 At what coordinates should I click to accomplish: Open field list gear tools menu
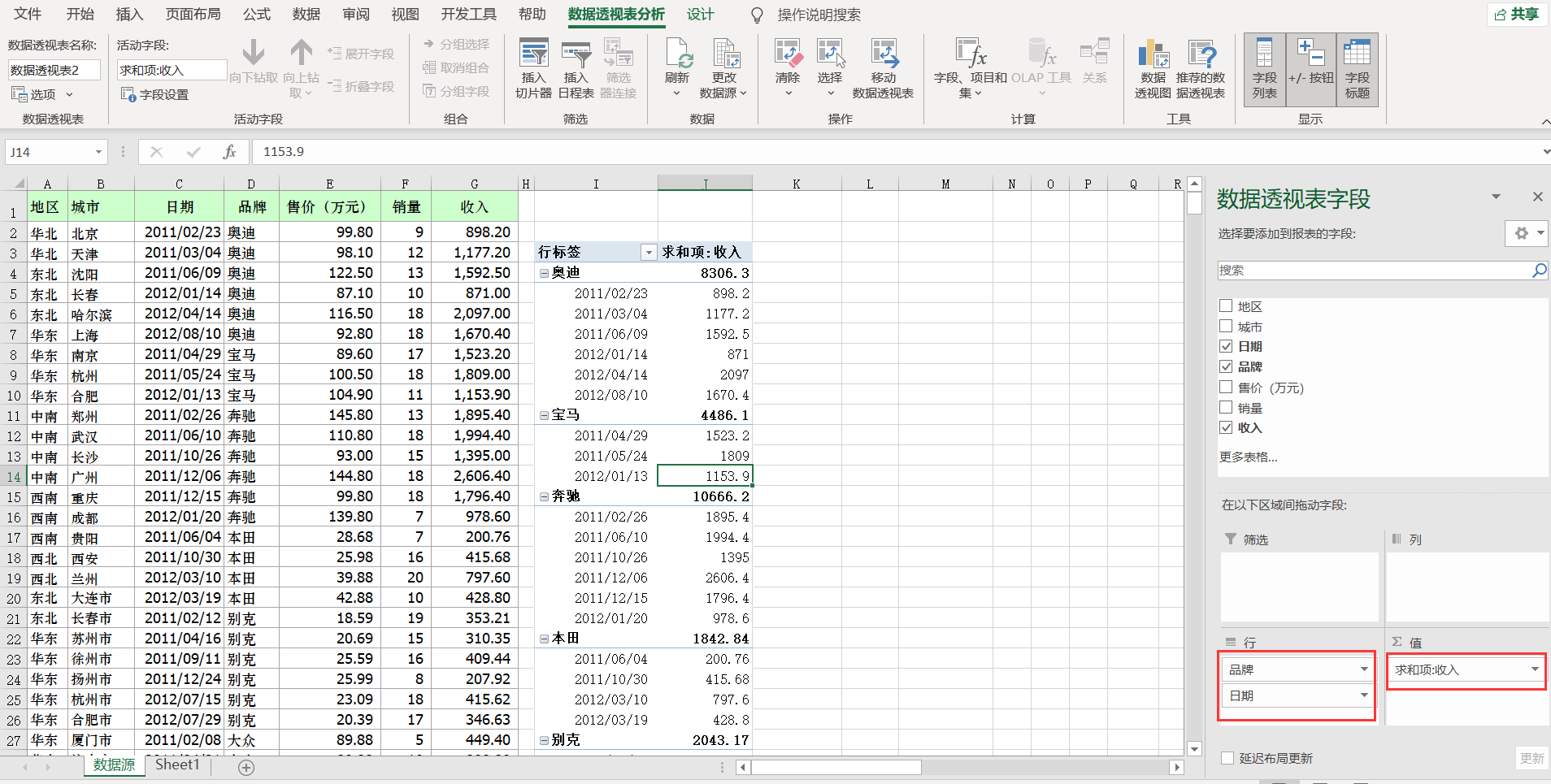1526,233
